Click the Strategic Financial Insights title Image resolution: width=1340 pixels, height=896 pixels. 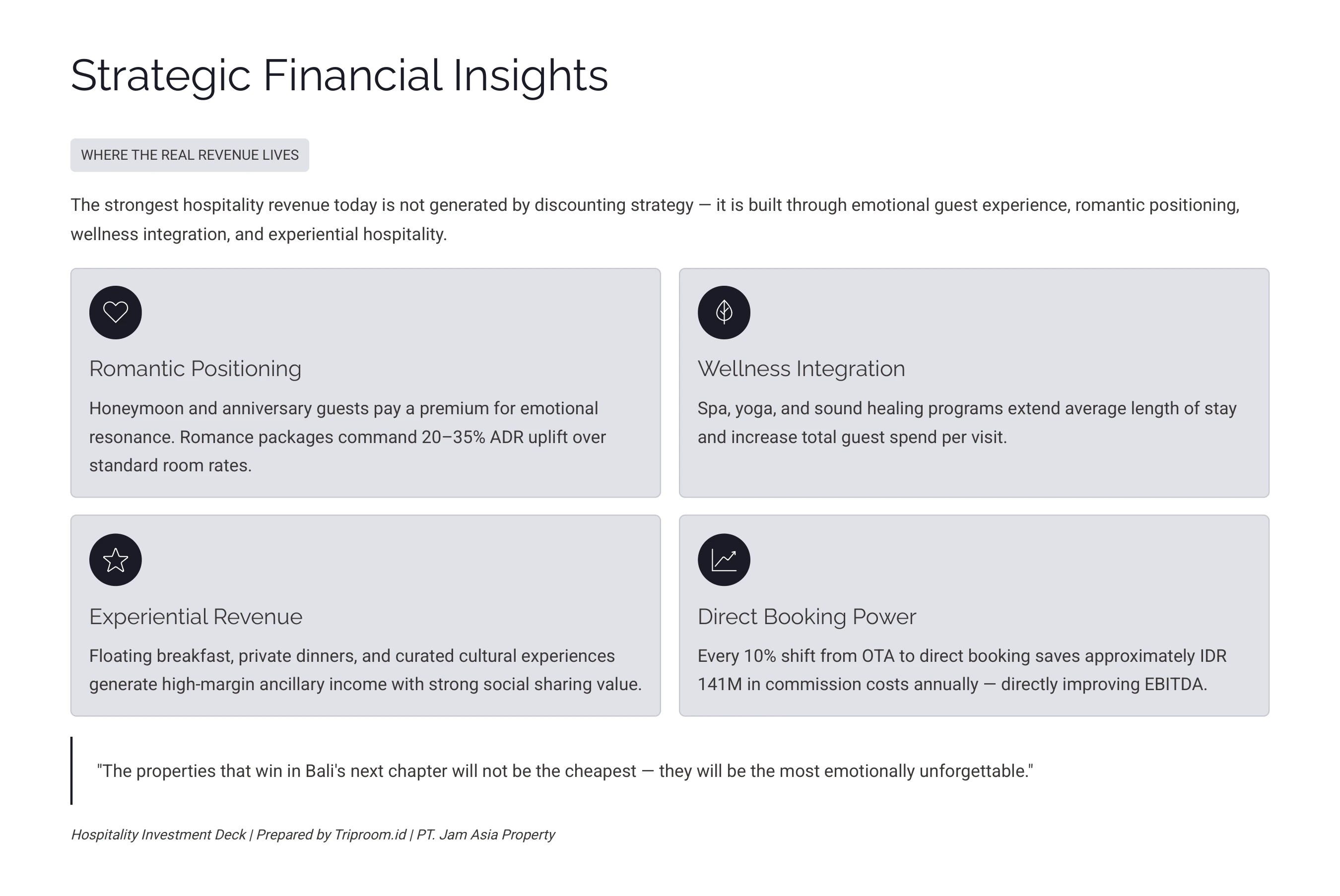(x=339, y=75)
